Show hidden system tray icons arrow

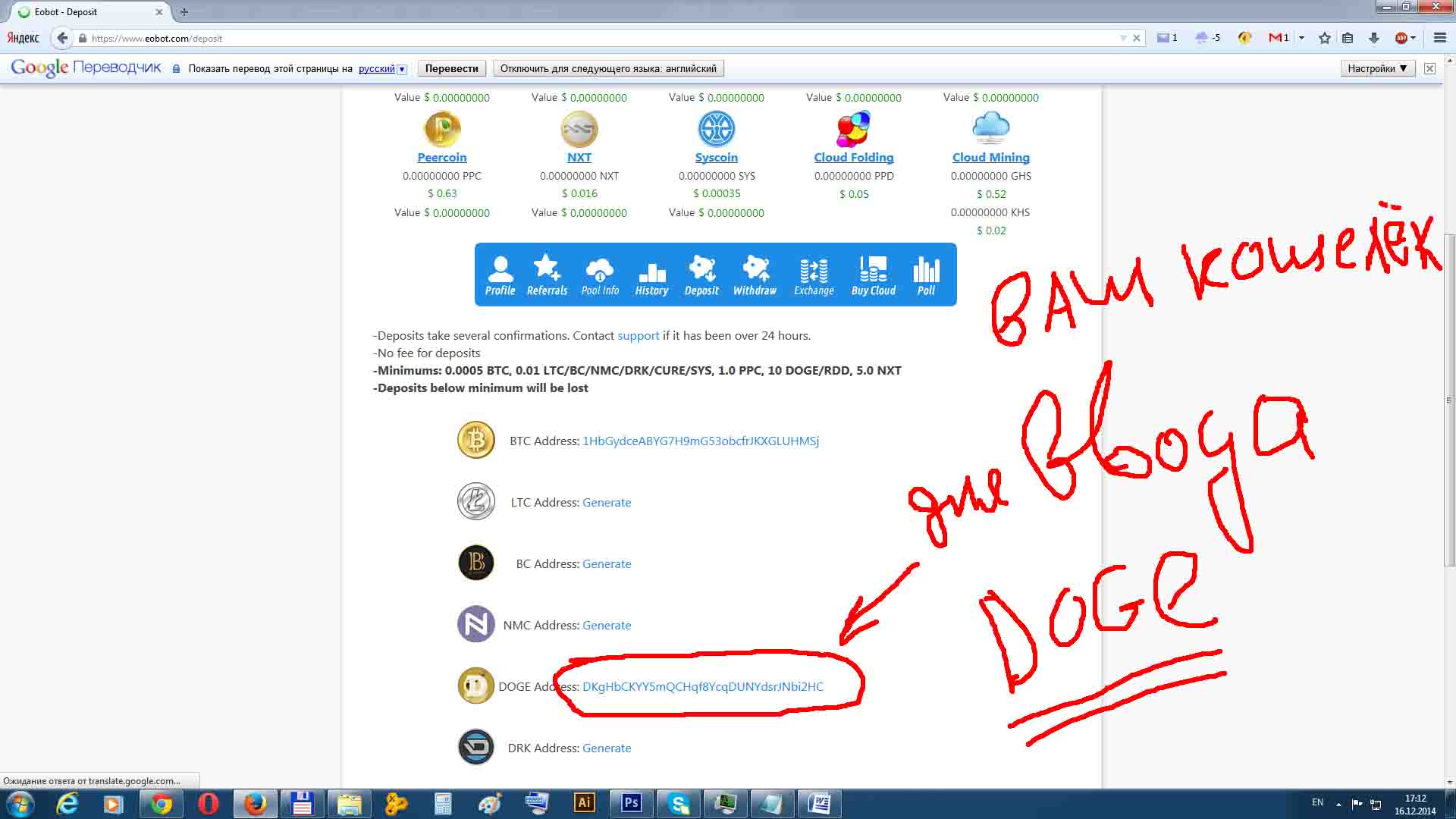click(1338, 804)
